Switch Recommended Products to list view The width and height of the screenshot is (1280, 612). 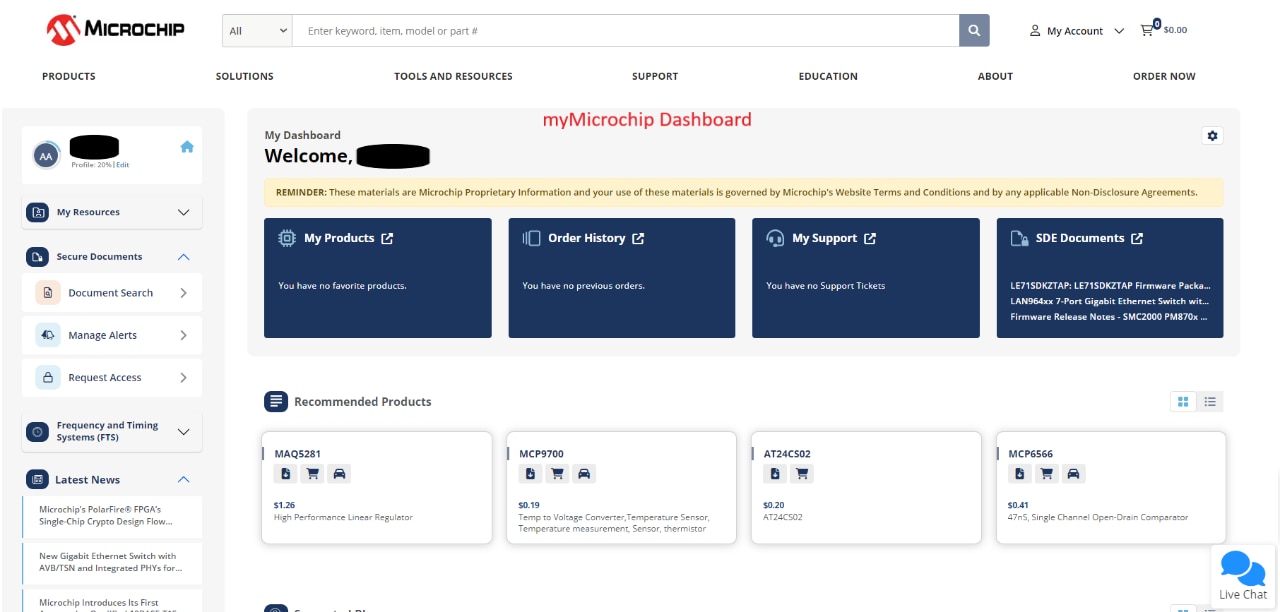pos(1210,401)
